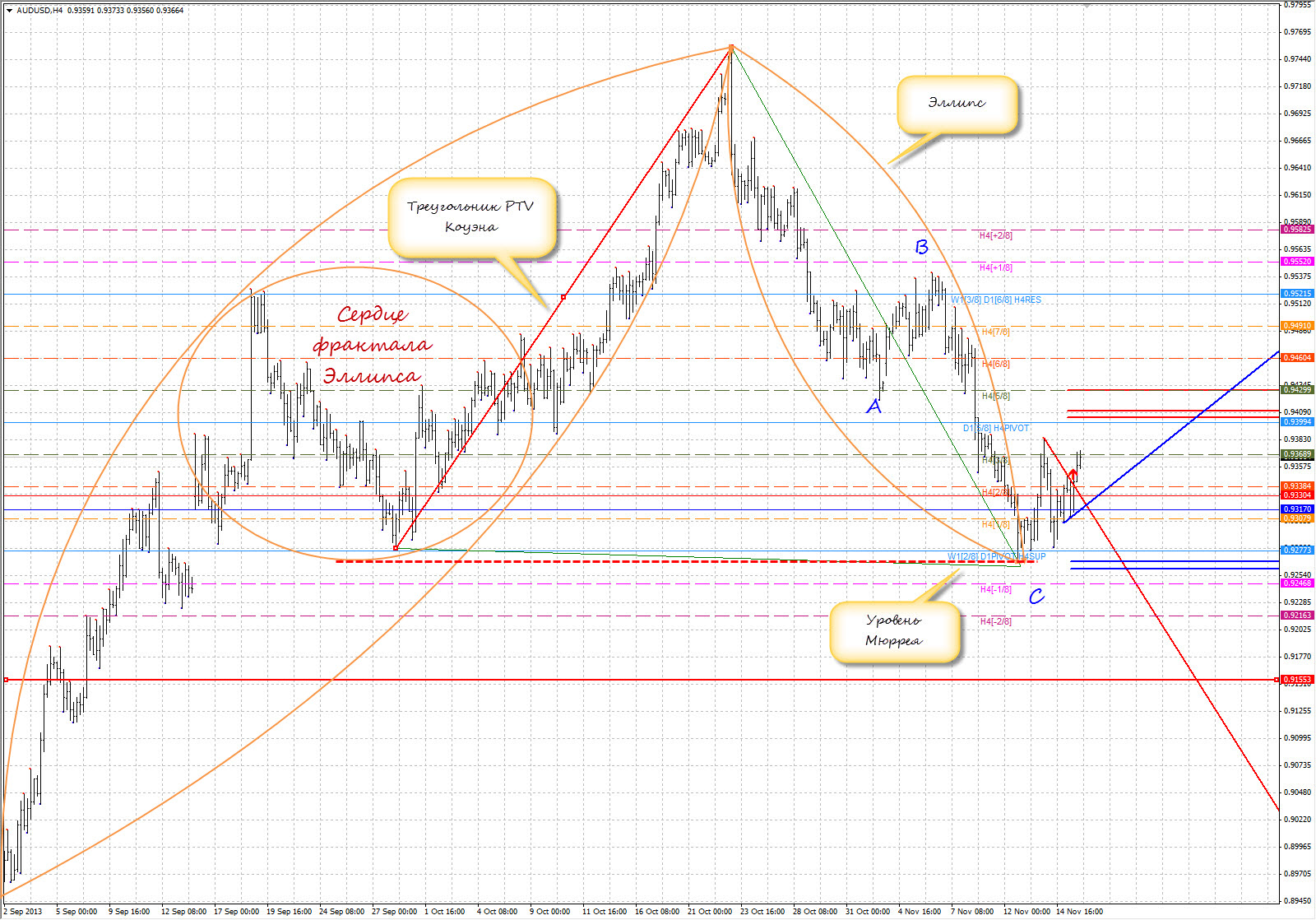Click the square handle on red horizontal line's left end
The image size is (1316, 920).
[x=6, y=680]
